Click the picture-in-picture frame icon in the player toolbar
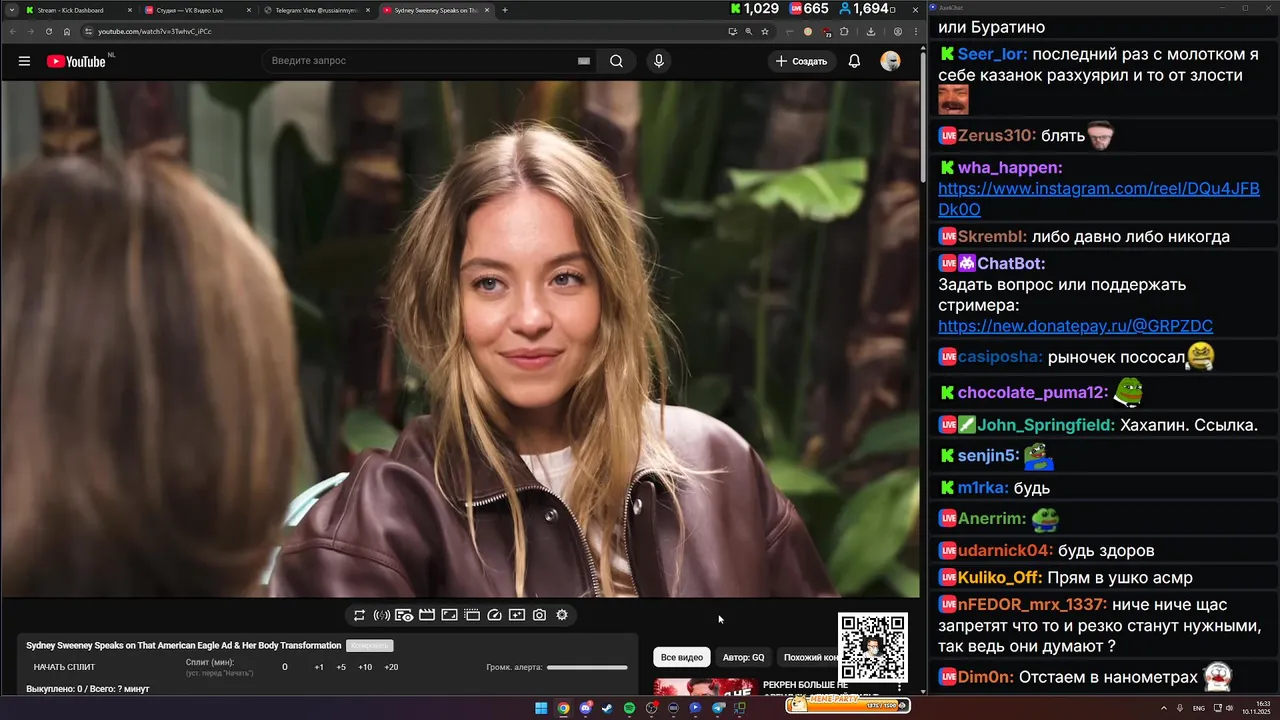This screenshot has height=720, width=1280. (450, 615)
